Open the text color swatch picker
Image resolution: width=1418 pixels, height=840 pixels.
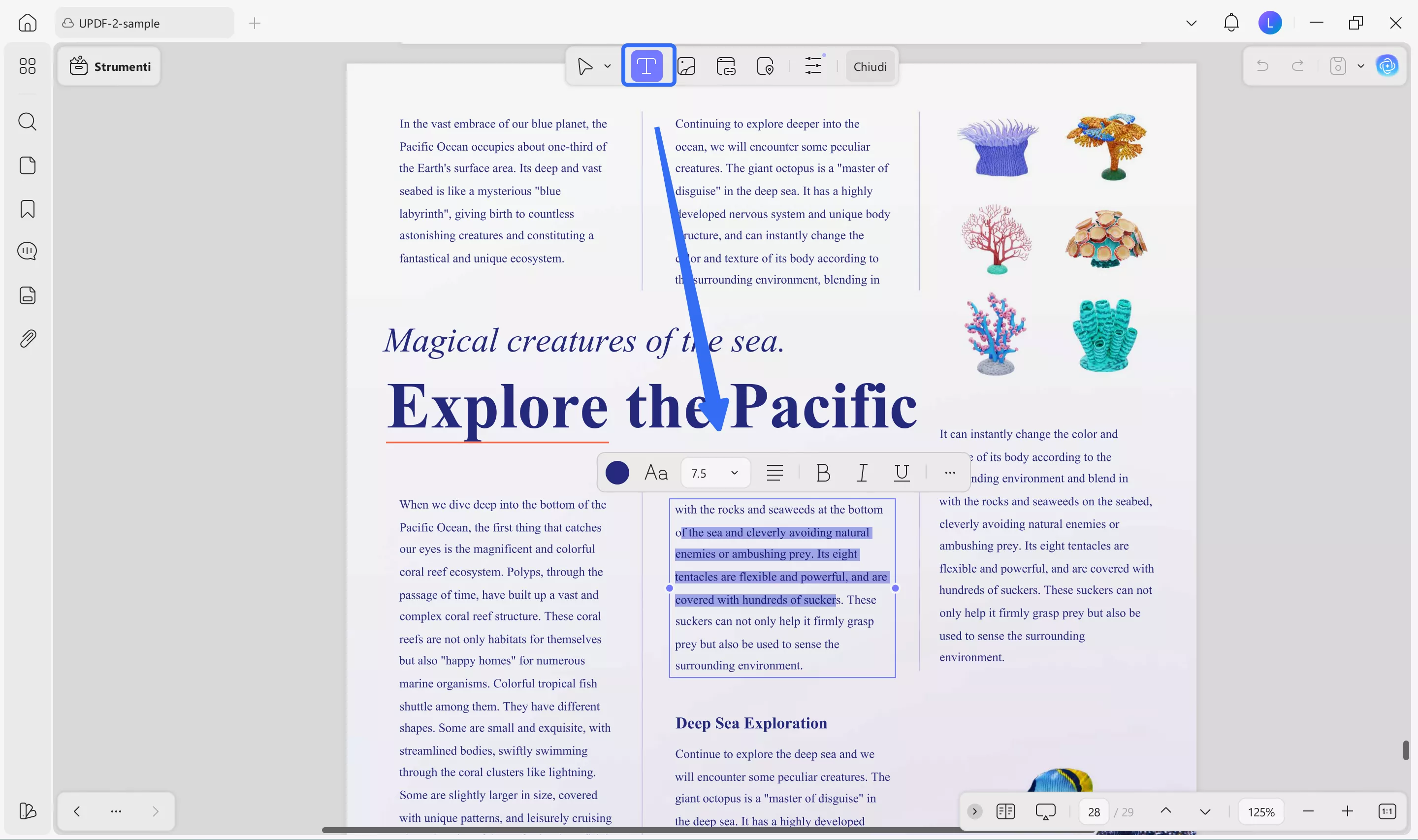point(617,472)
